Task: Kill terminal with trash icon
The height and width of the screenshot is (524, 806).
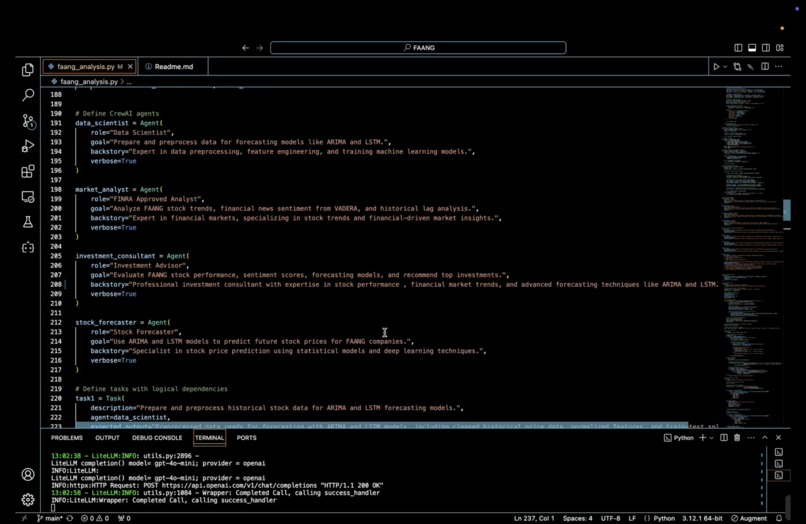Action: click(x=737, y=438)
